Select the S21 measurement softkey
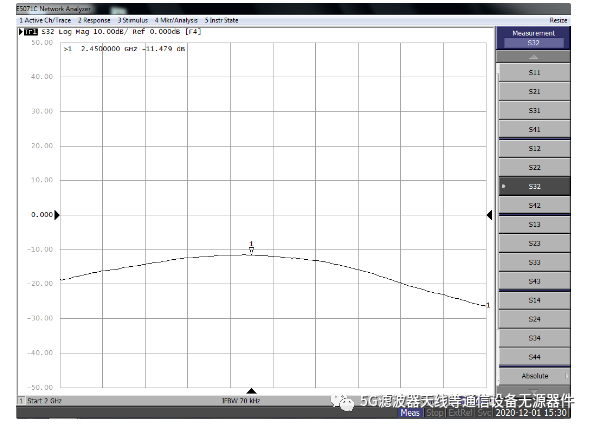The width and height of the screenshot is (593, 428). tap(534, 91)
